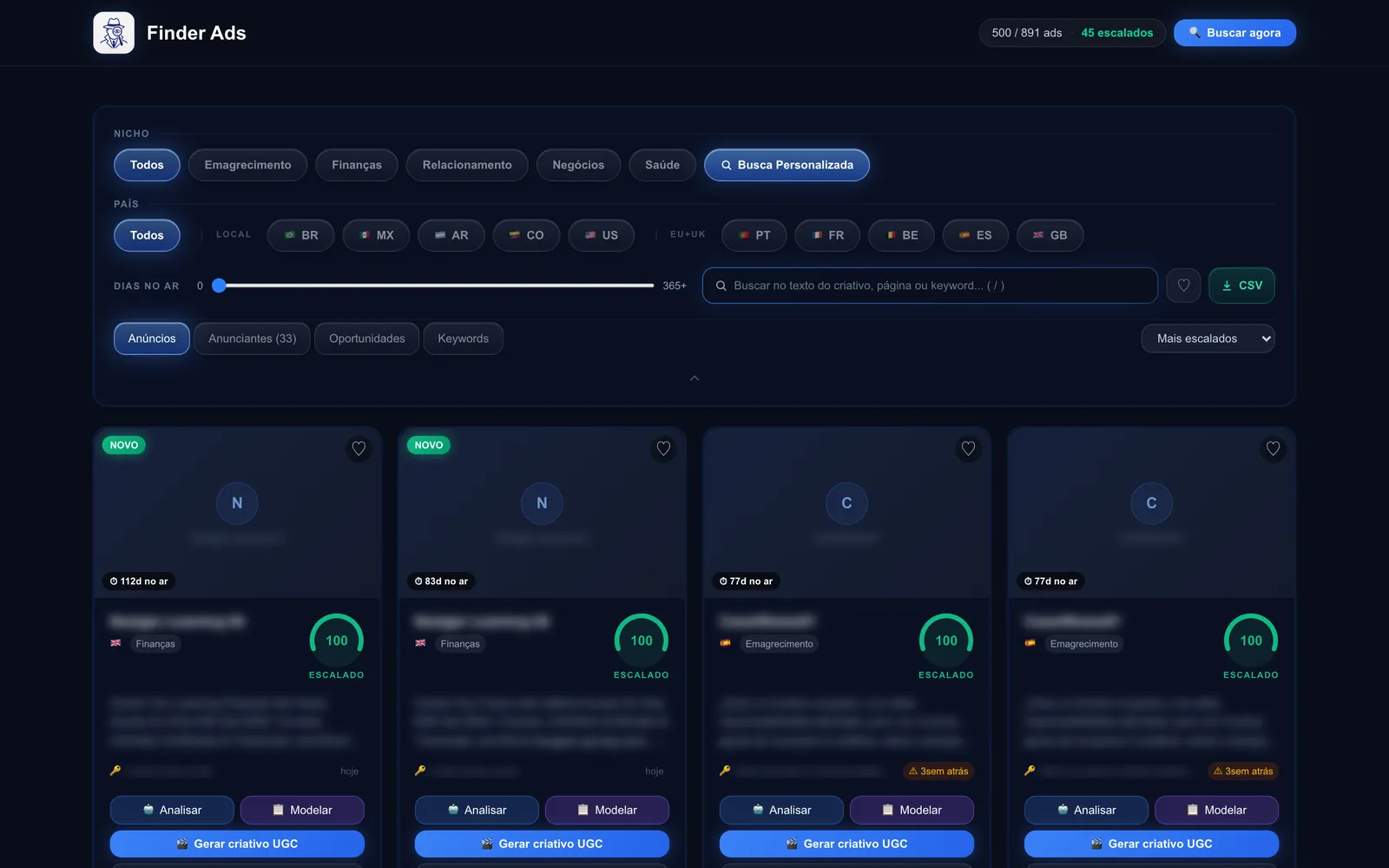Image resolution: width=1389 pixels, height=868 pixels.
Task: Select the Anúncios tab
Action: click(152, 339)
